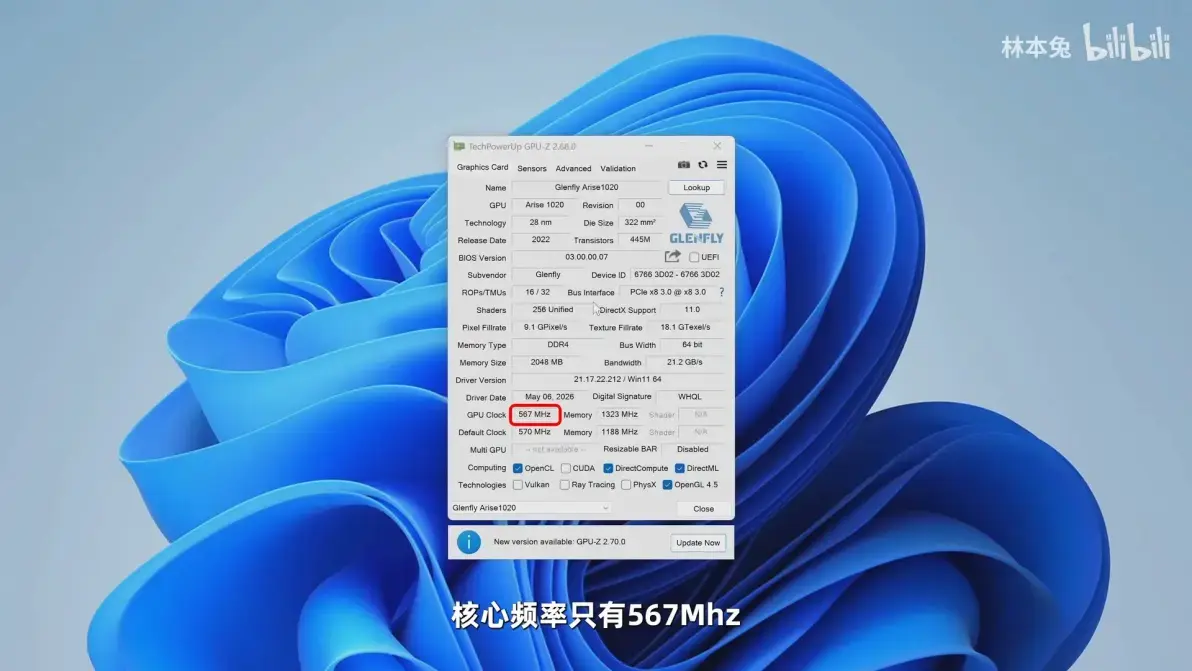
Task: Click the Name field Glenfly Arise1020
Action: point(586,187)
